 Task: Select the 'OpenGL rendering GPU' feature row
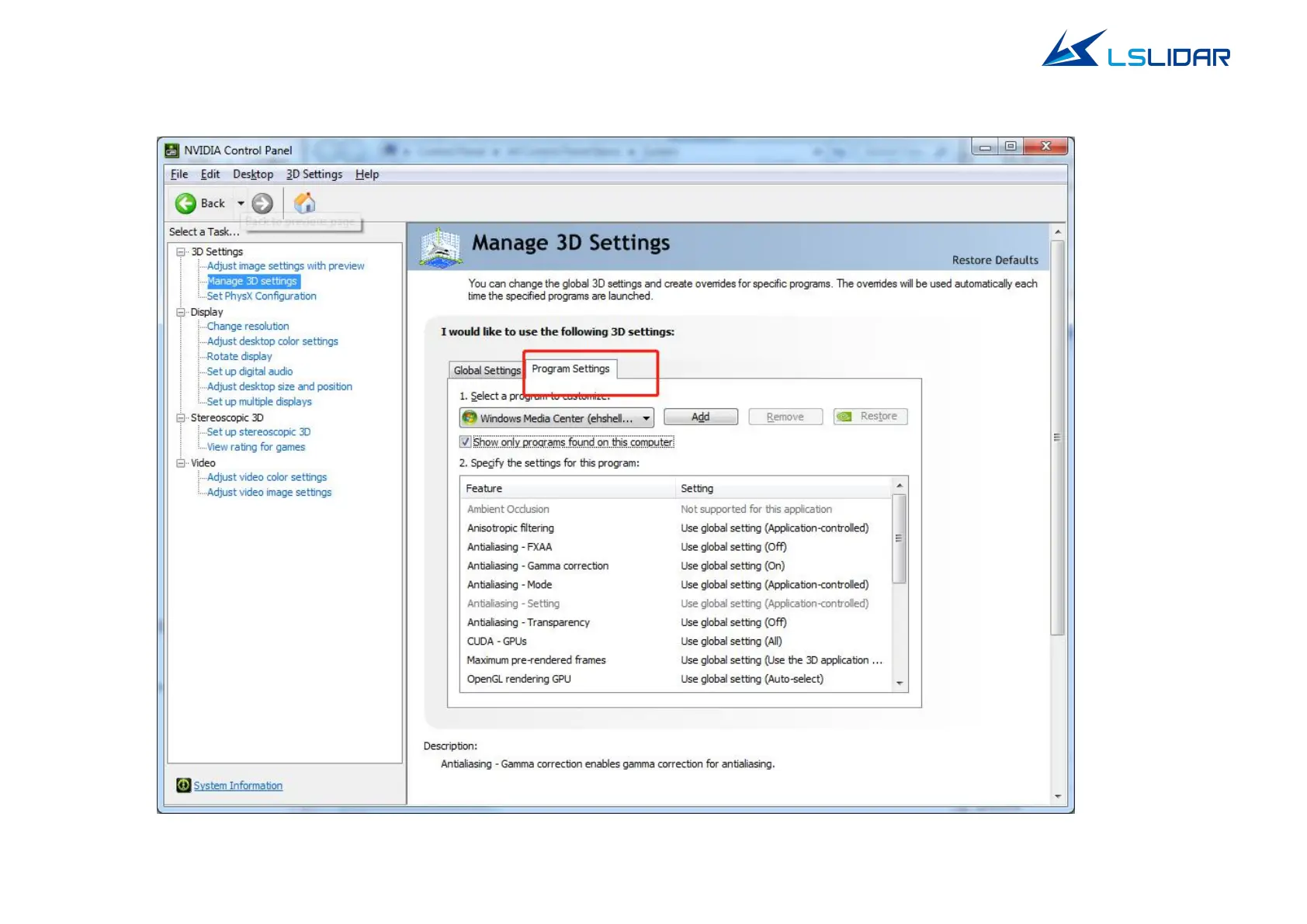click(x=676, y=680)
